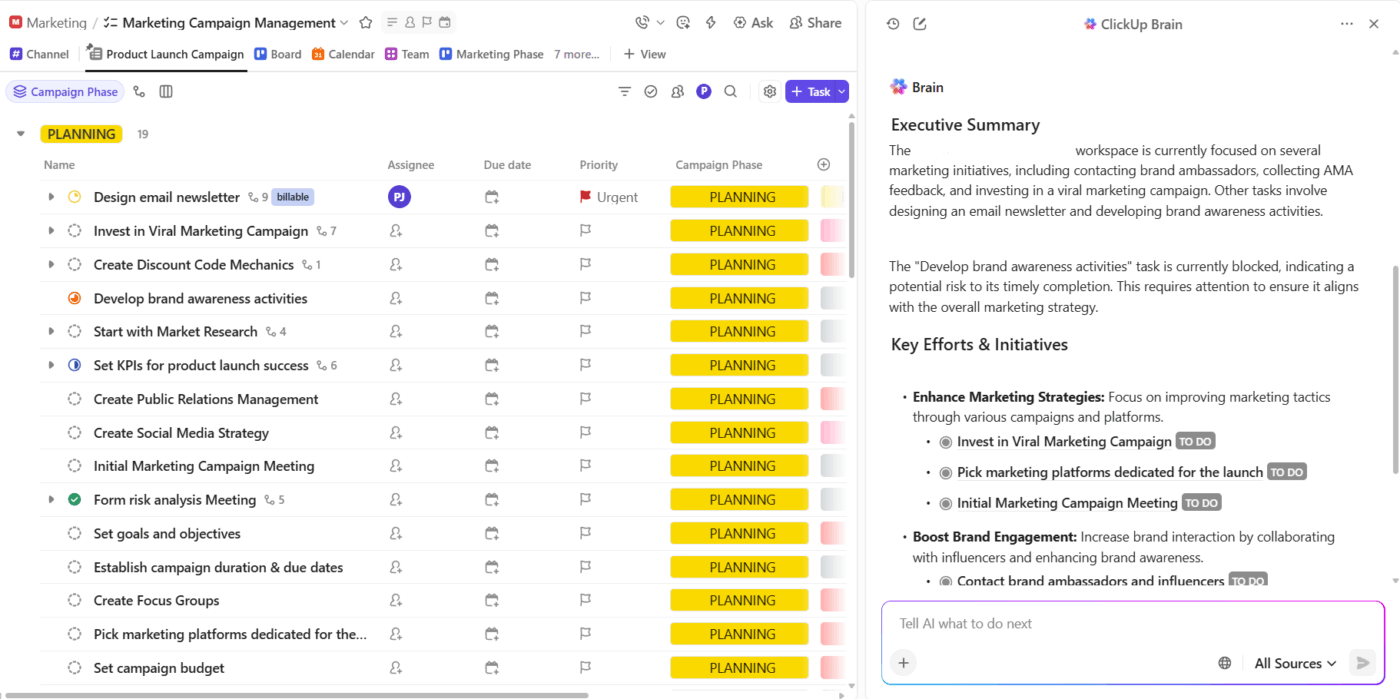The width and height of the screenshot is (1400, 699).
Task: Open the All Sources dropdown
Action: 1293,663
